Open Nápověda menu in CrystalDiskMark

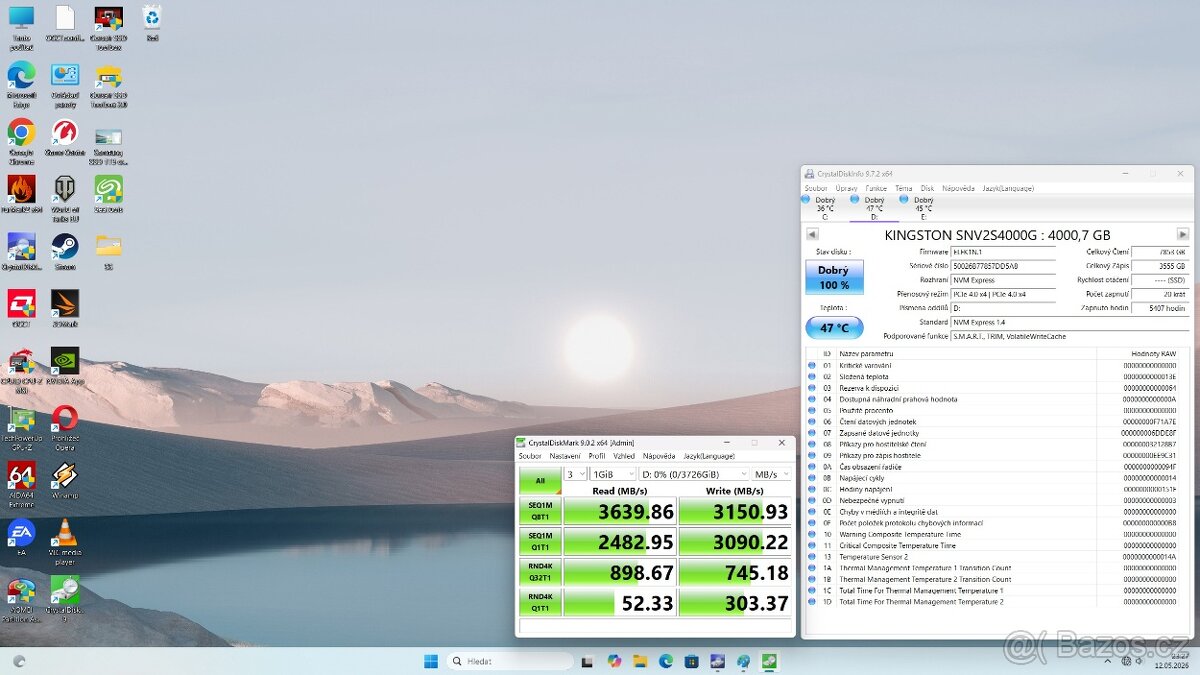(659, 456)
